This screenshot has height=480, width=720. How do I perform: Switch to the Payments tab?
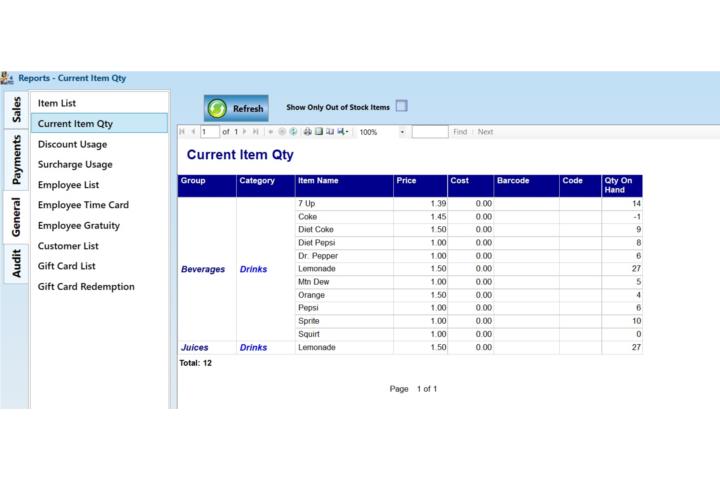tap(16, 159)
